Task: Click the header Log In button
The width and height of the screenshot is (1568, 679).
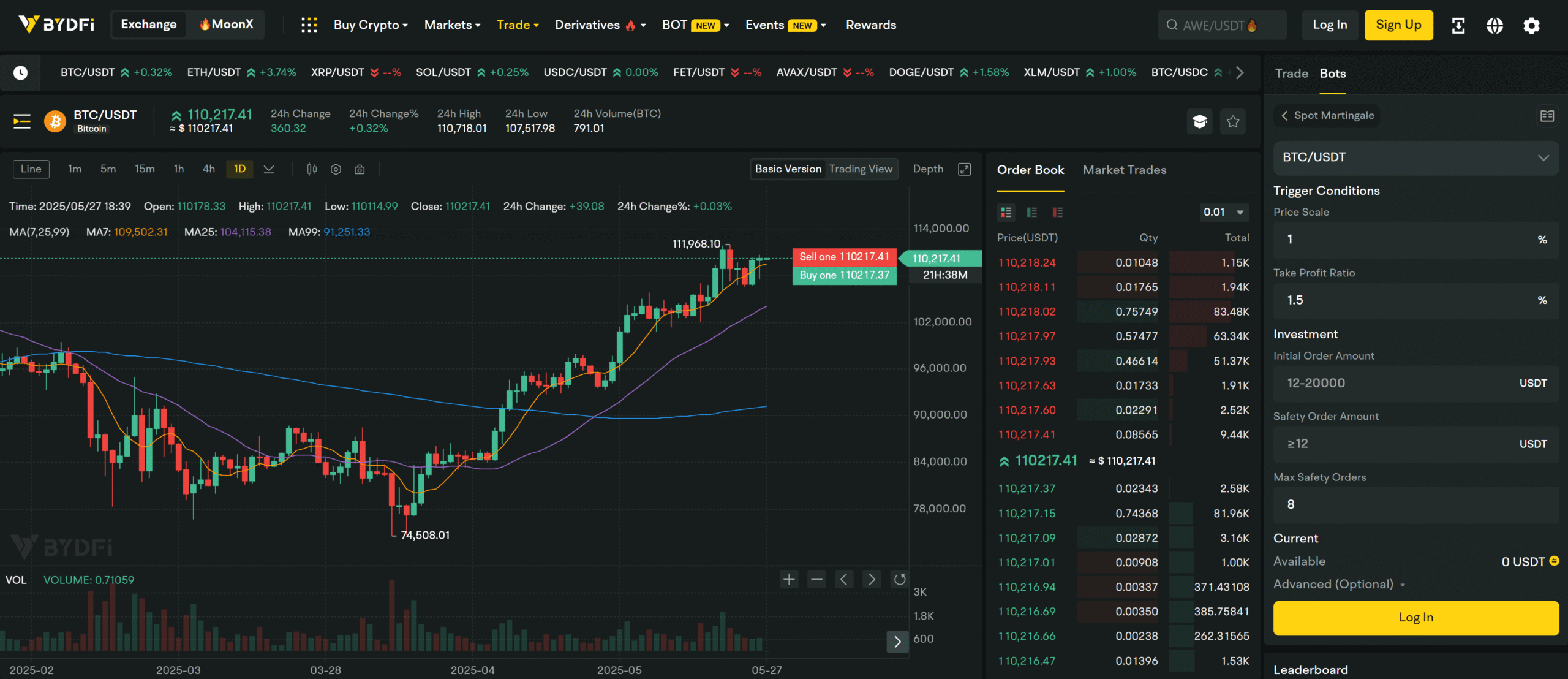Action: tap(1330, 25)
